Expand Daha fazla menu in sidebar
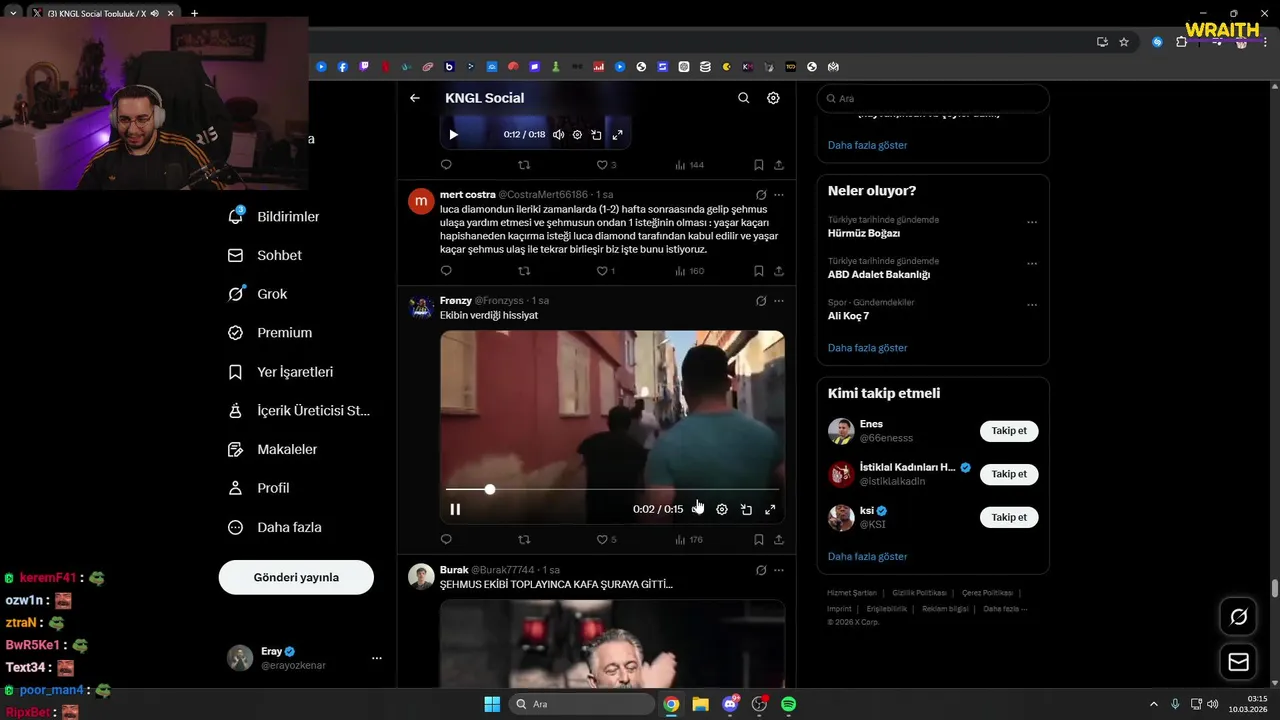1280x720 pixels. coord(275,527)
